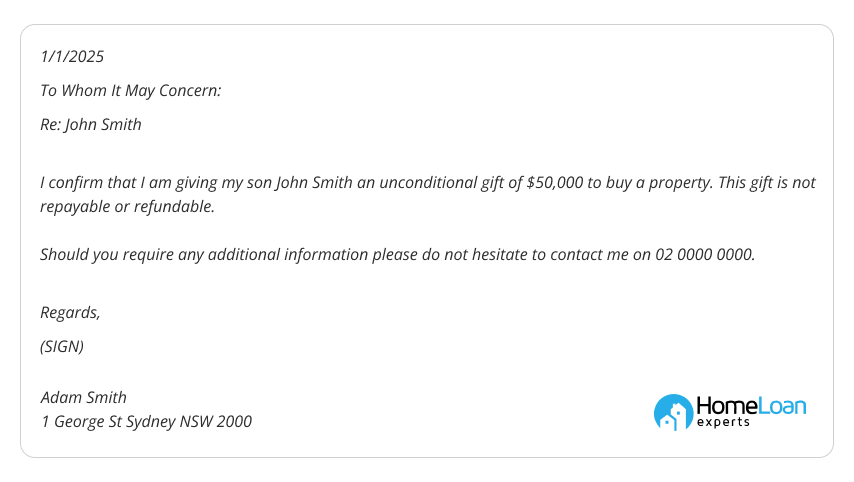This screenshot has height=482, width=854.
Task: Click the To Whom It May Concern line
Action: coord(131,90)
